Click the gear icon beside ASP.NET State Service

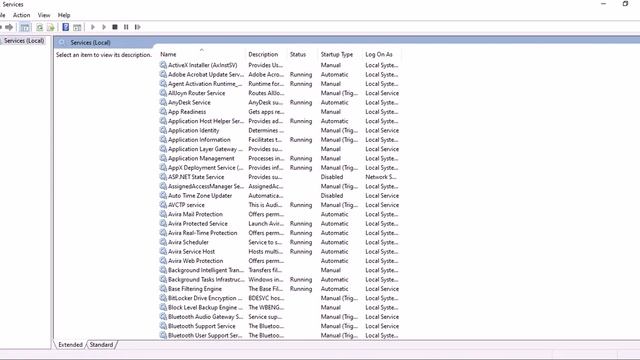[x=163, y=177]
